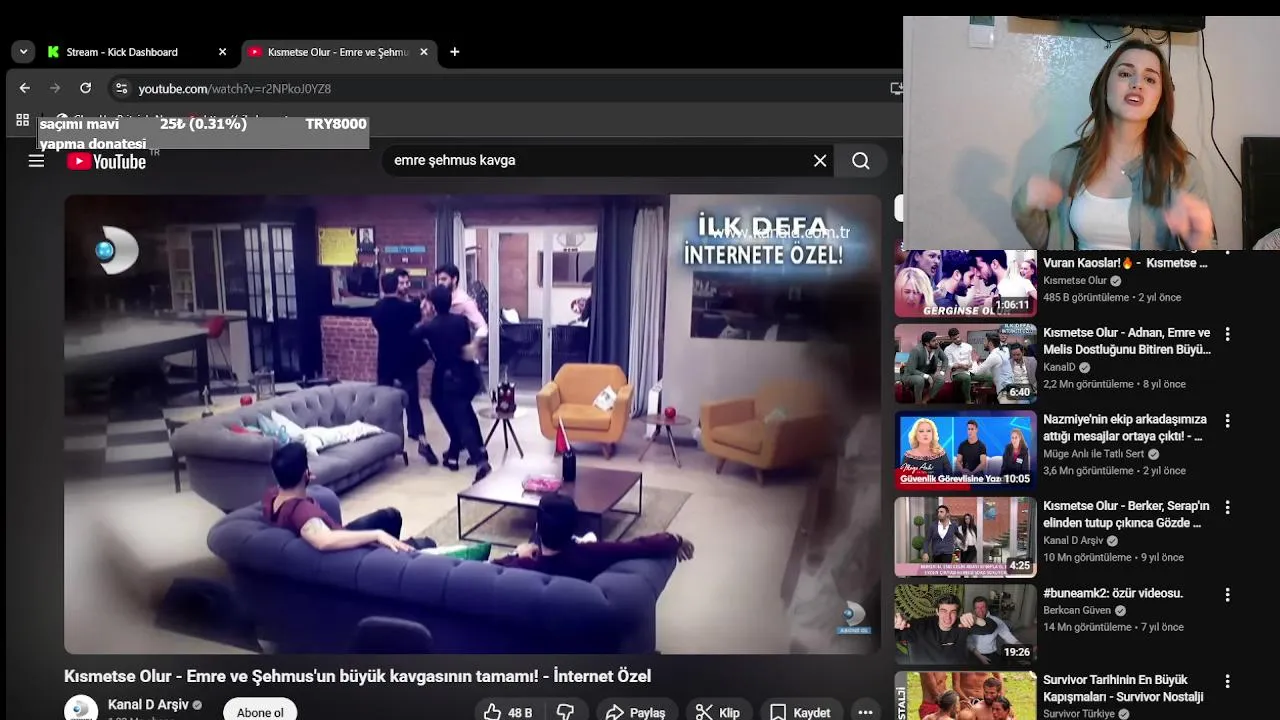This screenshot has height=720, width=1280.
Task: Open the YouTube hamburger guide menu
Action: coord(36,161)
